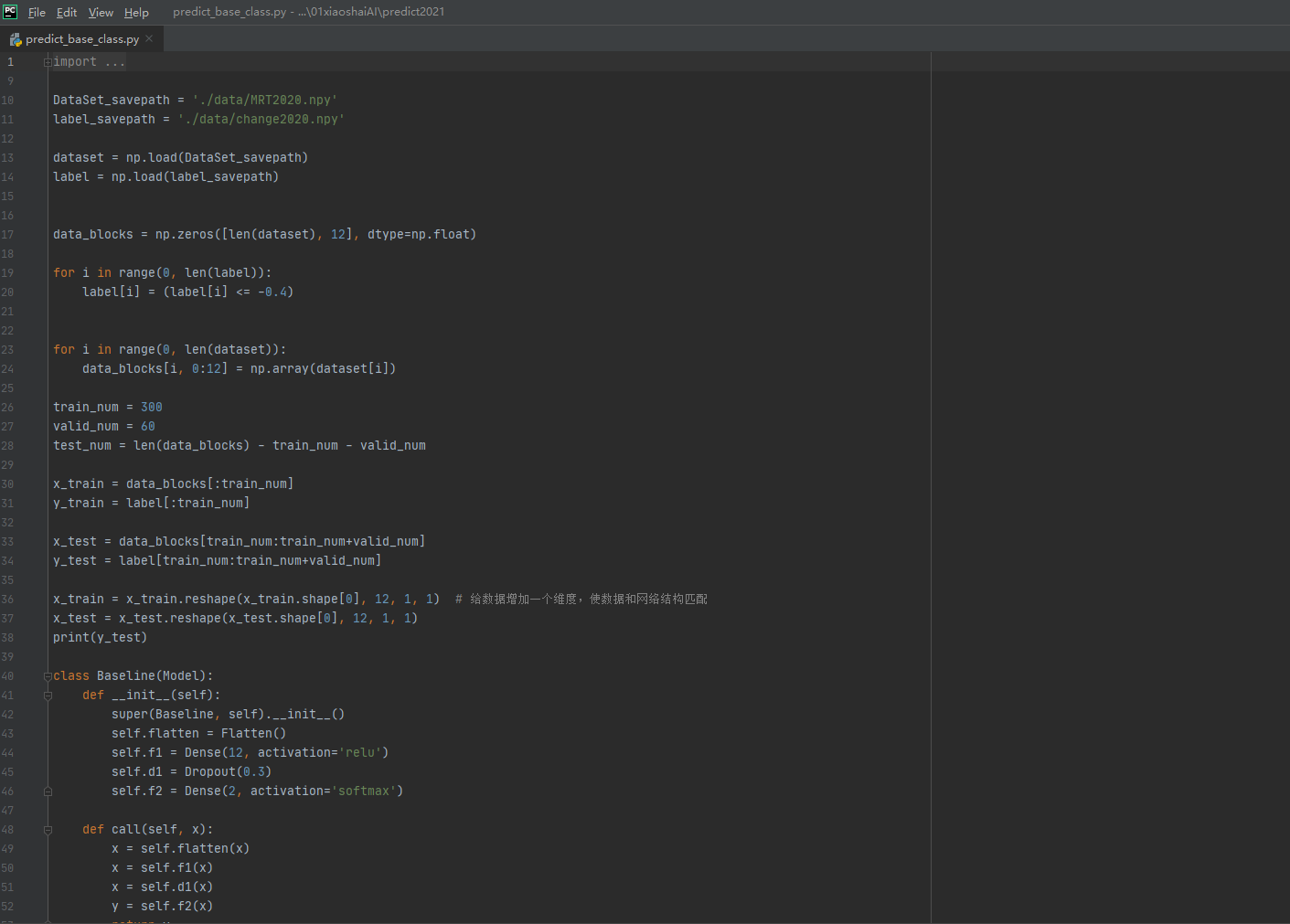The height and width of the screenshot is (924, 1290).
Task: Close the predict_base_class.py tab
Action: 149,38
